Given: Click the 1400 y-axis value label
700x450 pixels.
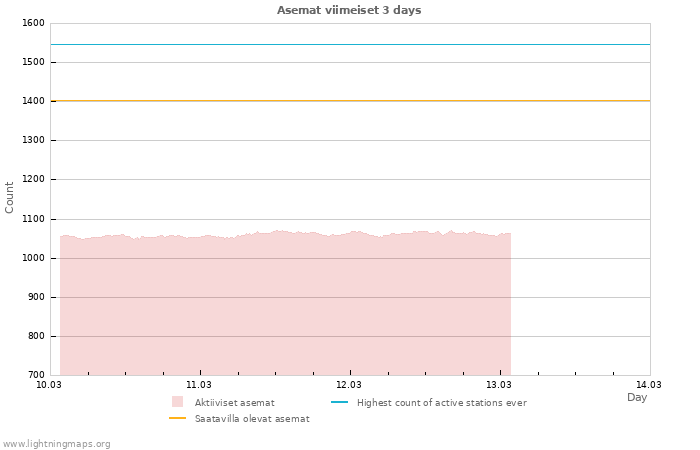Looking at the screenshot, I should click(x=33, y=101).
